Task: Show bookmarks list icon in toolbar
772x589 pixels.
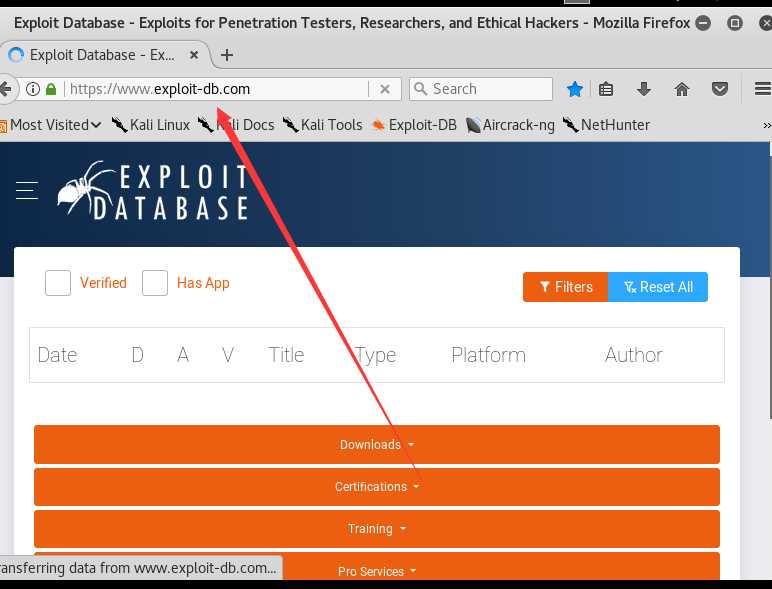Action: pos(606,89)
